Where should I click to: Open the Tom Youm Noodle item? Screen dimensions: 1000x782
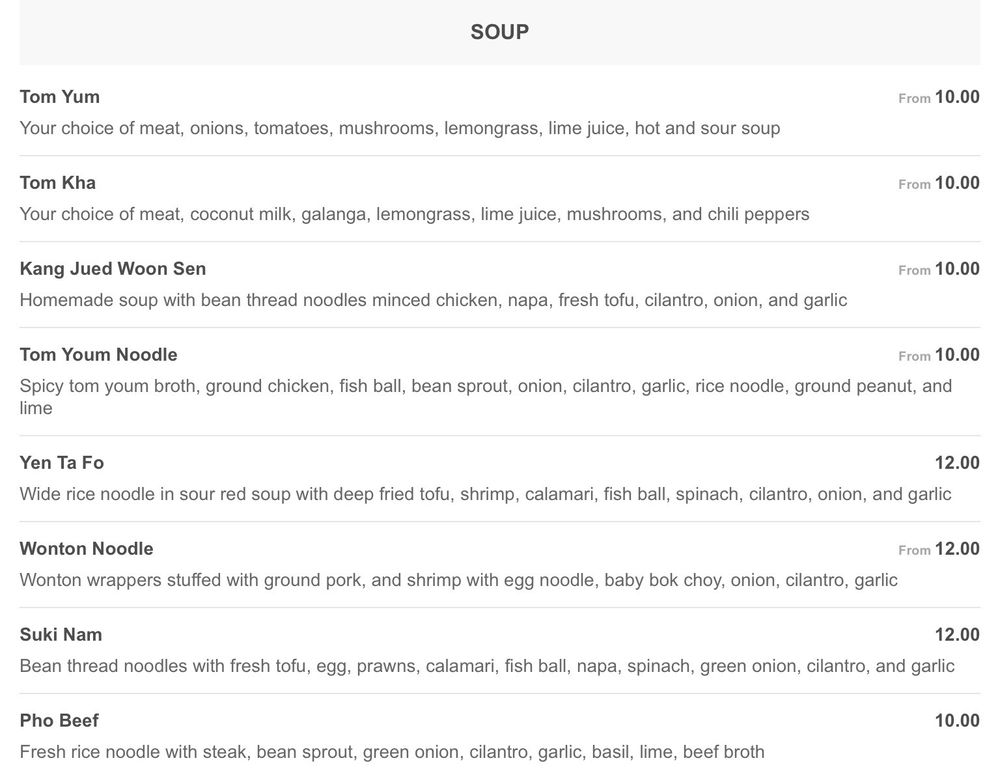point(99,355)
